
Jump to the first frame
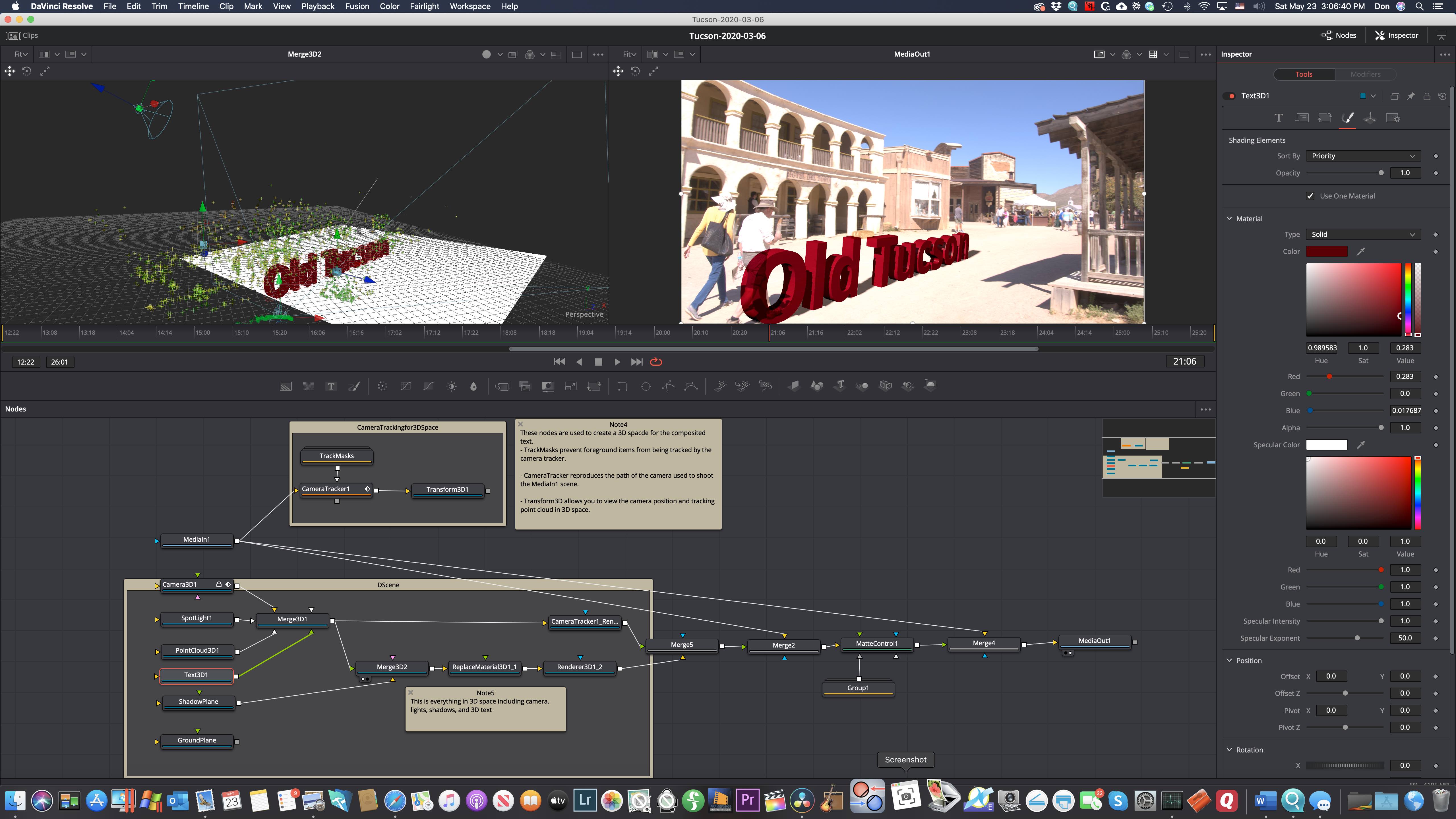[560, 362]
